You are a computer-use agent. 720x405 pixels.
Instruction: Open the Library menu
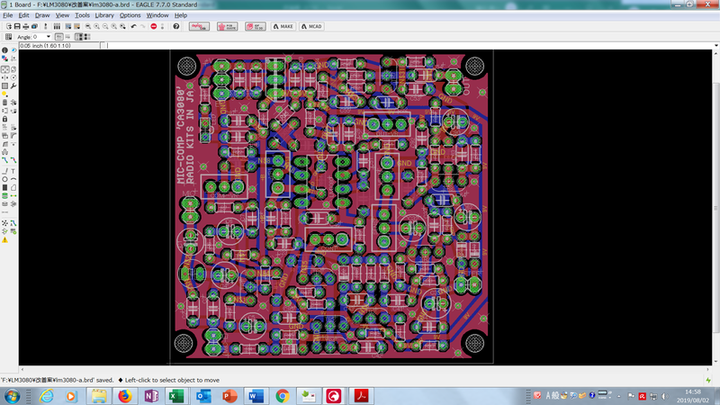pyautogui.click(x=102, y=15)
